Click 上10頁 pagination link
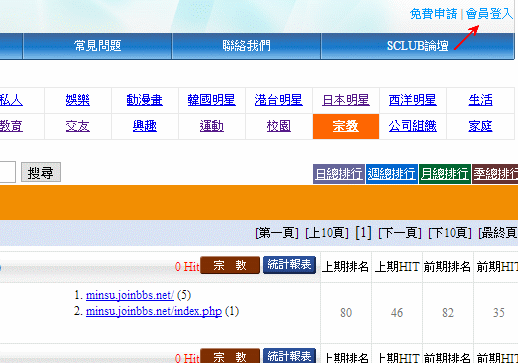 tap(327, 233)
